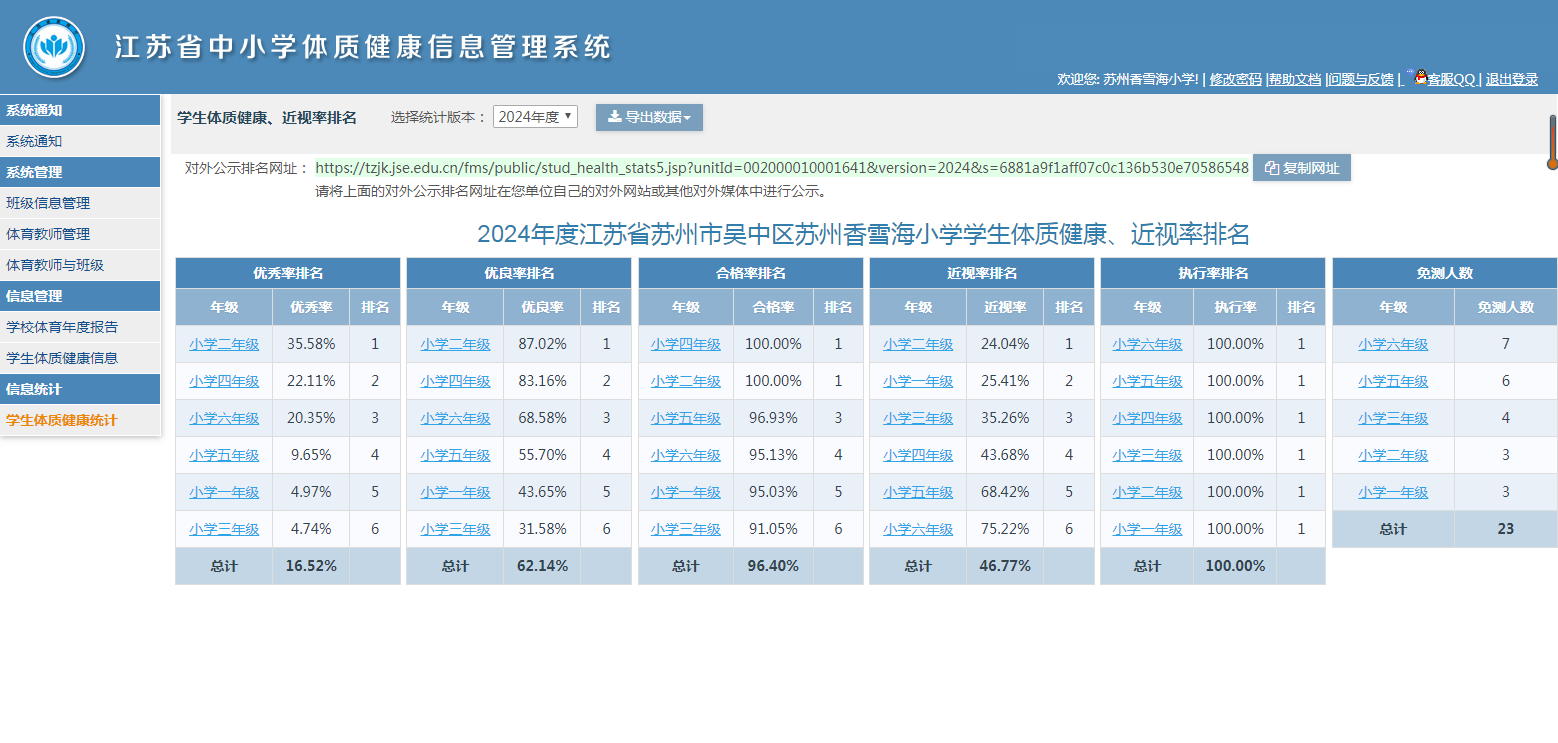Click 信息管理 sidebar section header
The image size is (1558, 743).
(x=80, y=296)
